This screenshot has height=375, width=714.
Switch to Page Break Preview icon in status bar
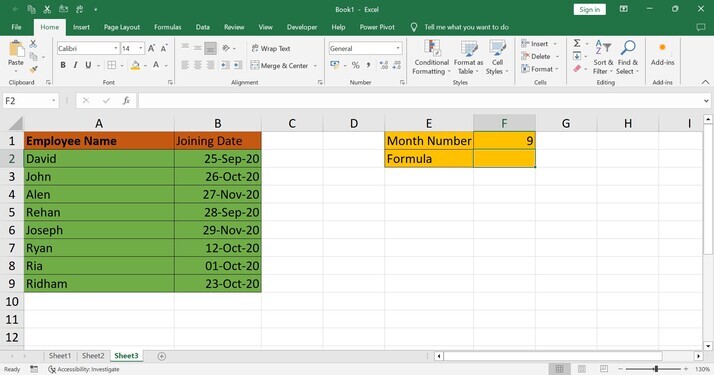point(604,369)
